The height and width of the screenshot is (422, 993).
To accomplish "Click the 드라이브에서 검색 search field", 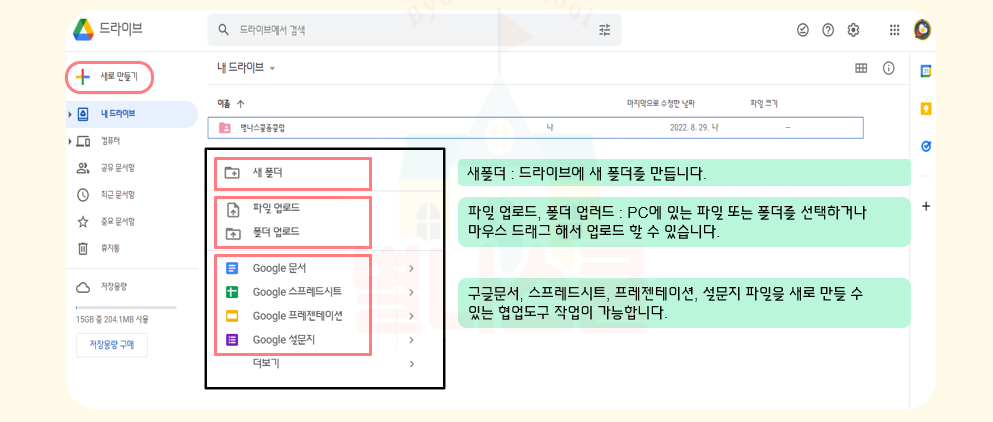I will [x=414, y=30].
